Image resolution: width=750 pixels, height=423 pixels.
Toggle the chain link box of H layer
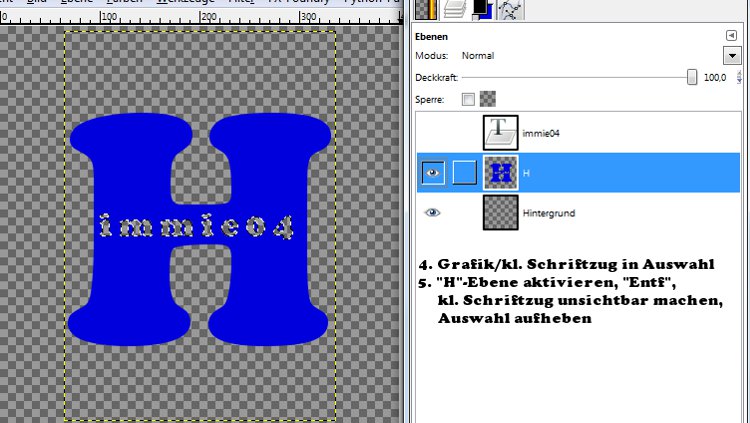(x=464, y=173)
